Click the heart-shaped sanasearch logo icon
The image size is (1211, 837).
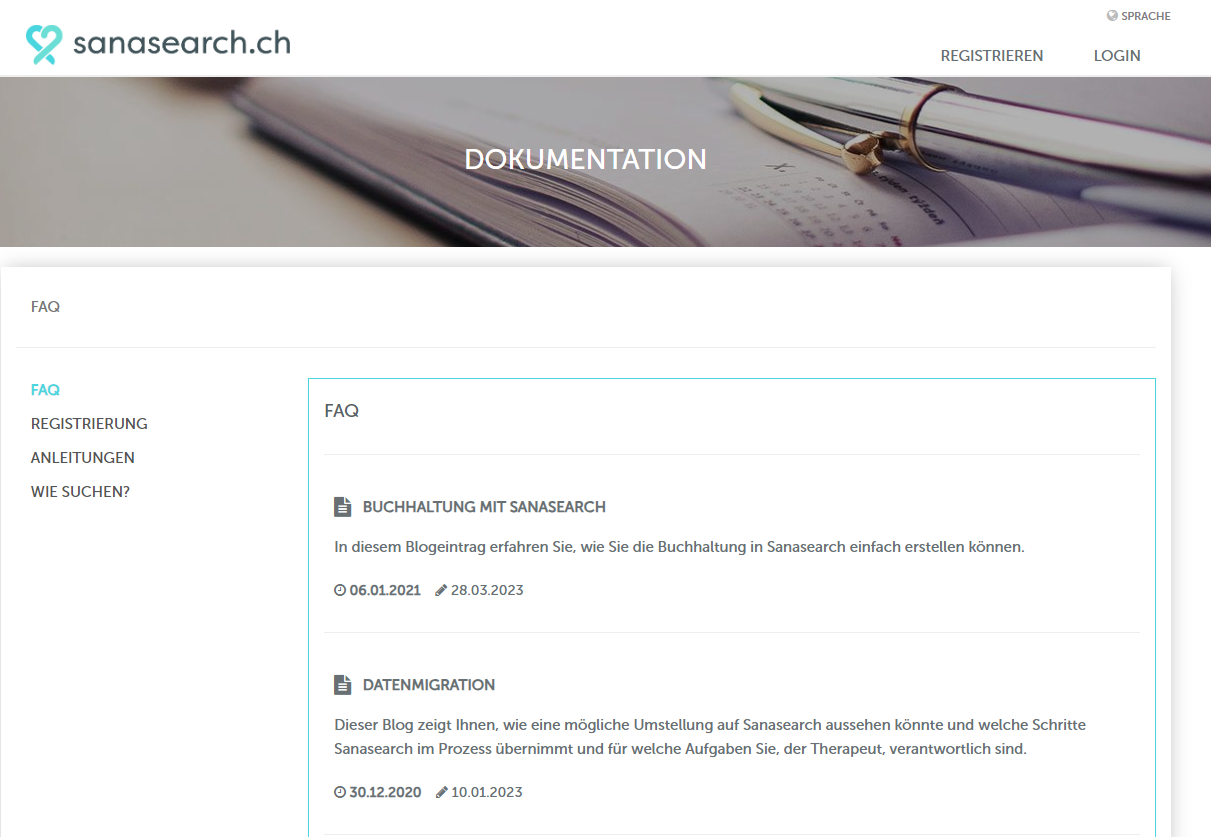44,44
